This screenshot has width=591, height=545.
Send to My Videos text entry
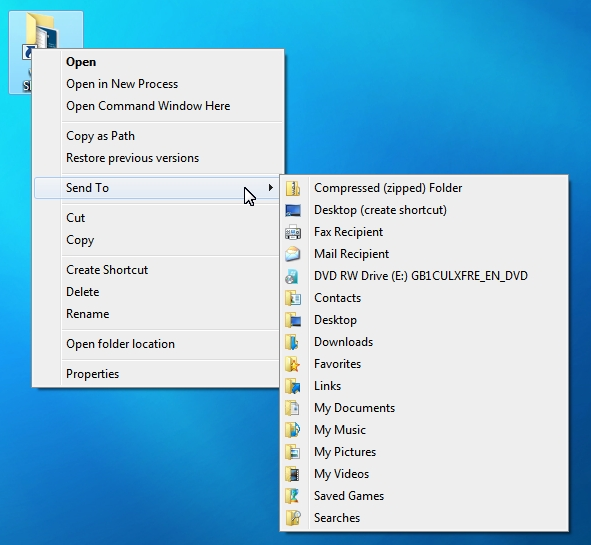341,474
